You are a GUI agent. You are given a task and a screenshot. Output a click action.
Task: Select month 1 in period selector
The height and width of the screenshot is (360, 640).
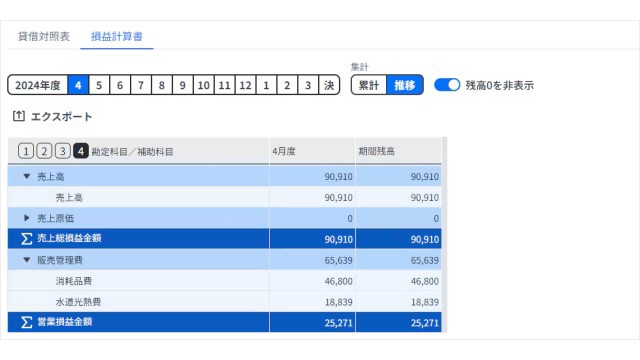[266, 85]
